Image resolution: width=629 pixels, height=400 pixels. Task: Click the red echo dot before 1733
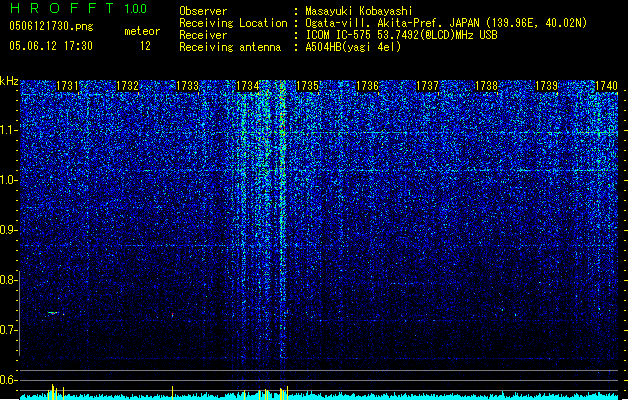point(172,315)
